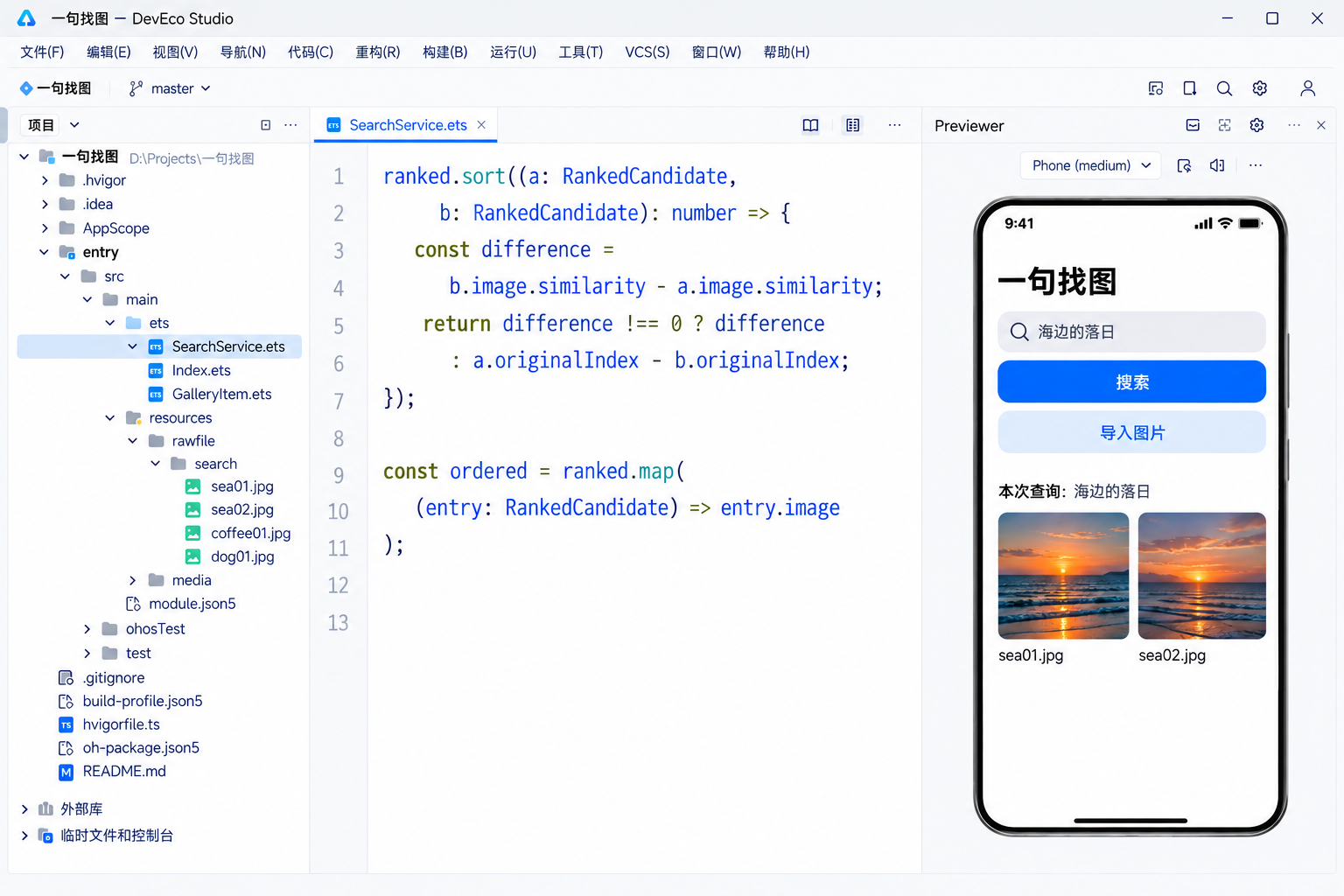Click the sea01.jpg sunset thumbnail
Screen dimensions: 1344x896
1063,576
